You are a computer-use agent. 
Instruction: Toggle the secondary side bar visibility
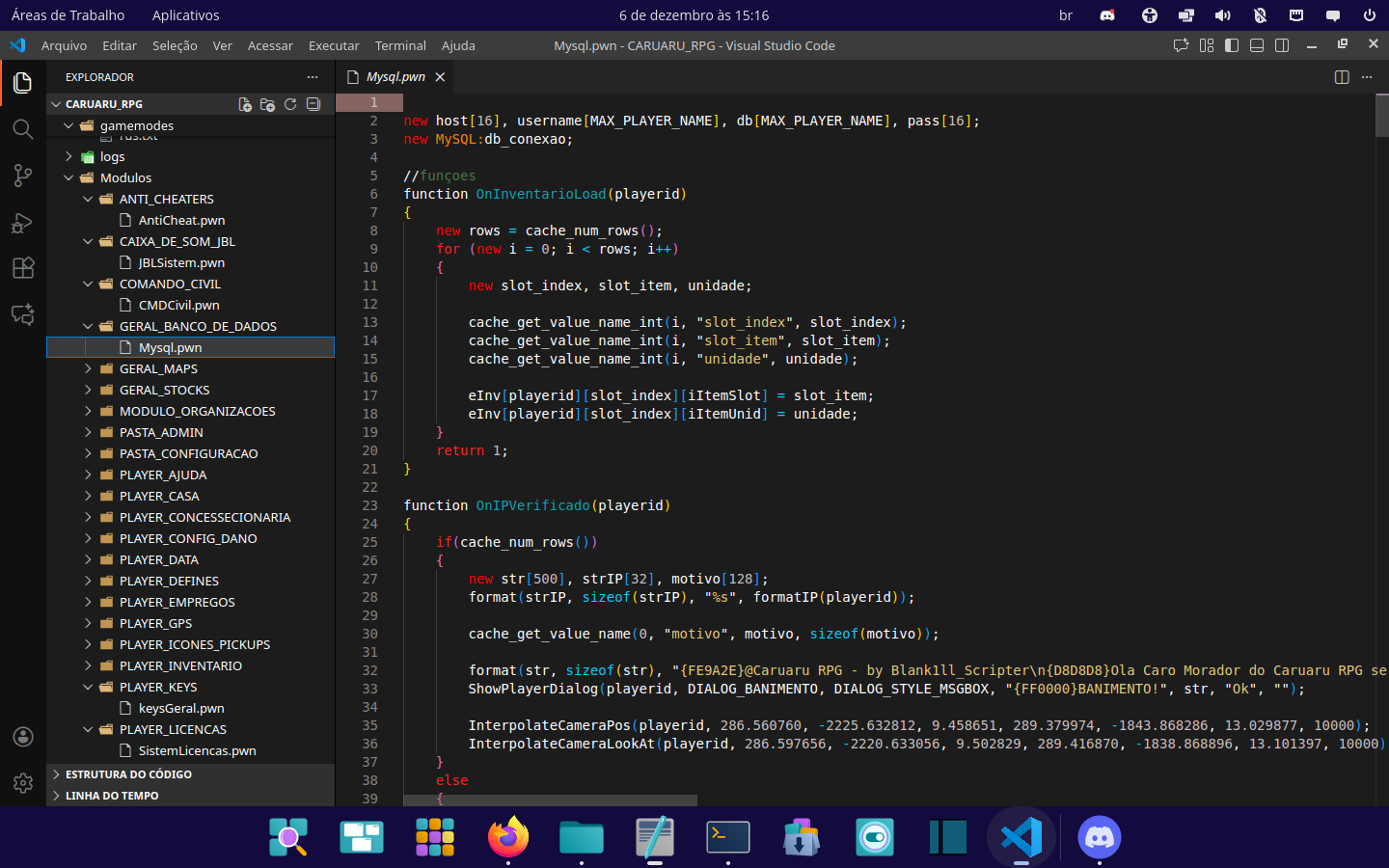coord(1282,45)
